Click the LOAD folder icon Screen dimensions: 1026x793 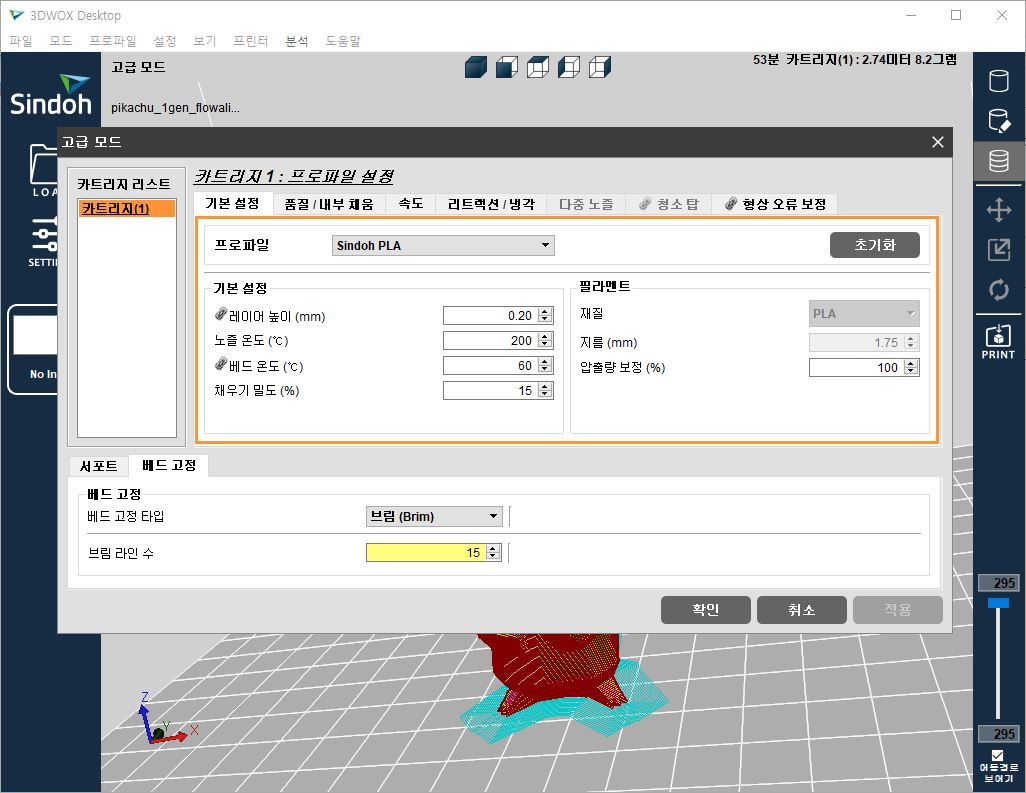point(43,170)
